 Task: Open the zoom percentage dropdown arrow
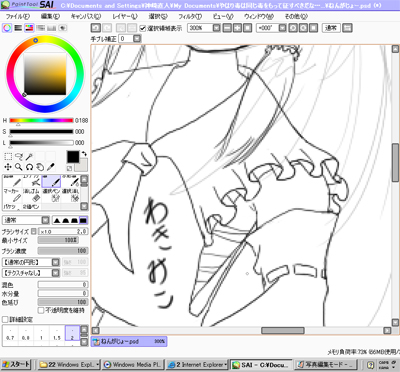pos(216,28)
